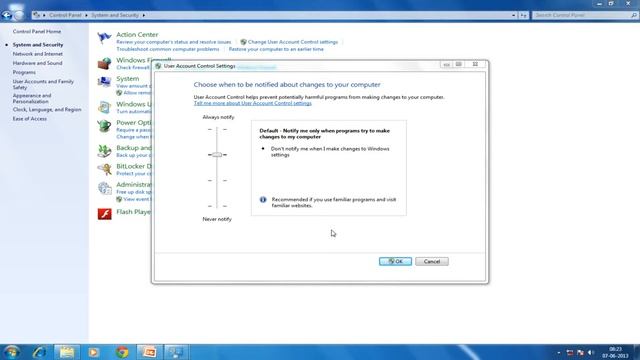Click the UAC notification slider thumb
The image size is (640, 360).
217,155
